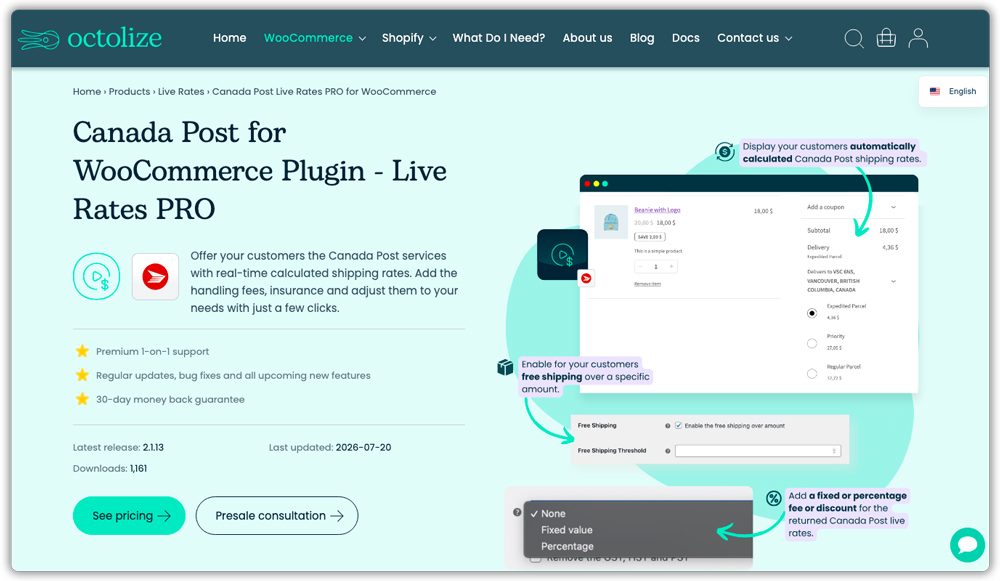
Task: Go to the Home menu item
Action: (230, 38)
